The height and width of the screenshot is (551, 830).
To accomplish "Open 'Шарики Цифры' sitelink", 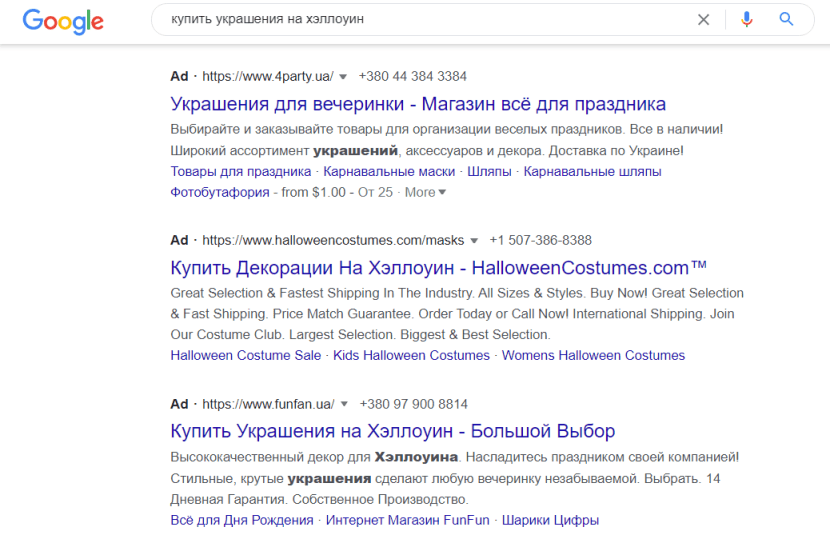I will click(x=551, y=520).
